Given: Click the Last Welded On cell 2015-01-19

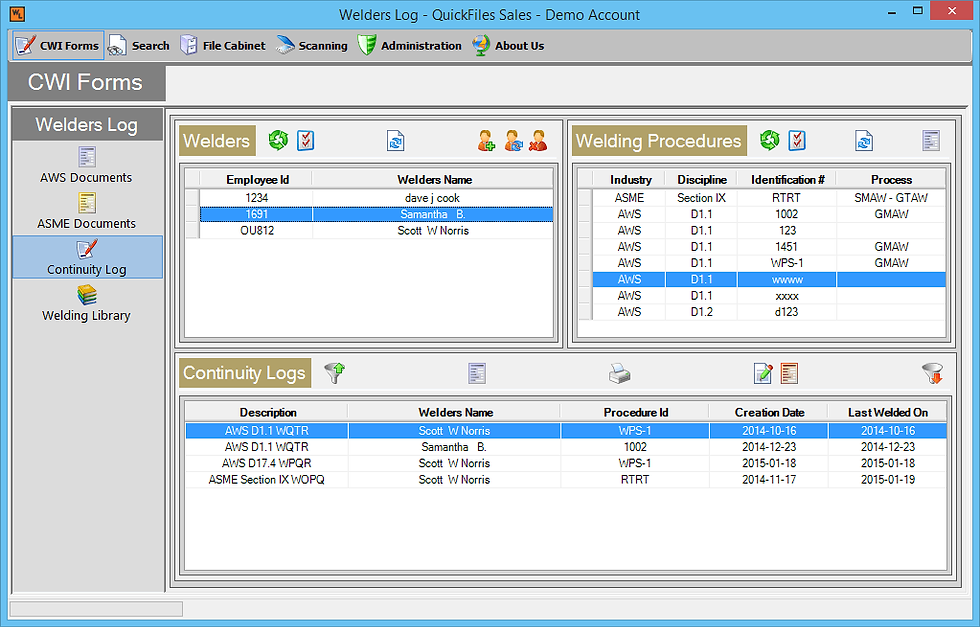Looking at the screenshot, I should click(888, 479).
